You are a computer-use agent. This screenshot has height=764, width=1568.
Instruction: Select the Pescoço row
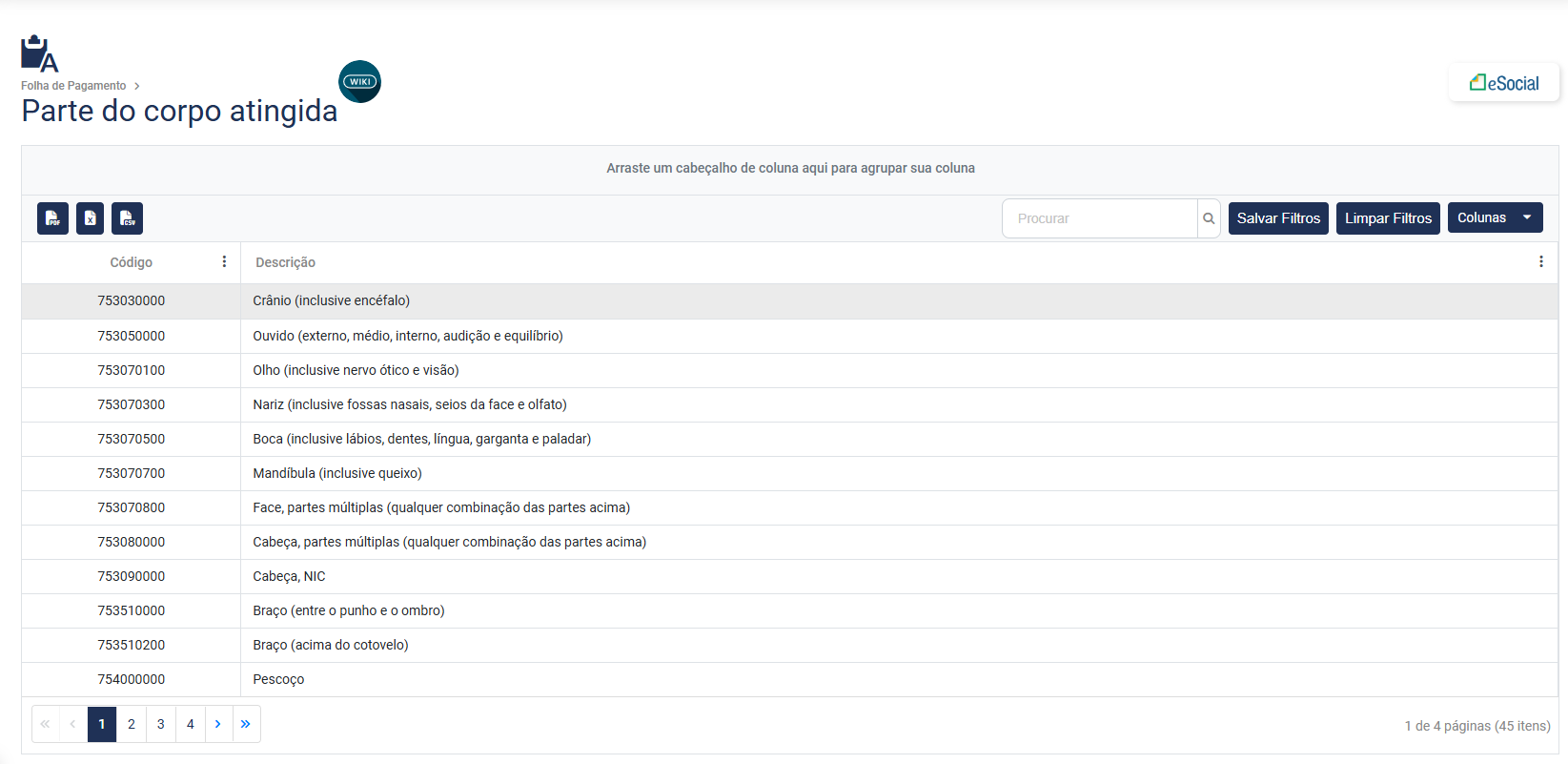(278, 679)
